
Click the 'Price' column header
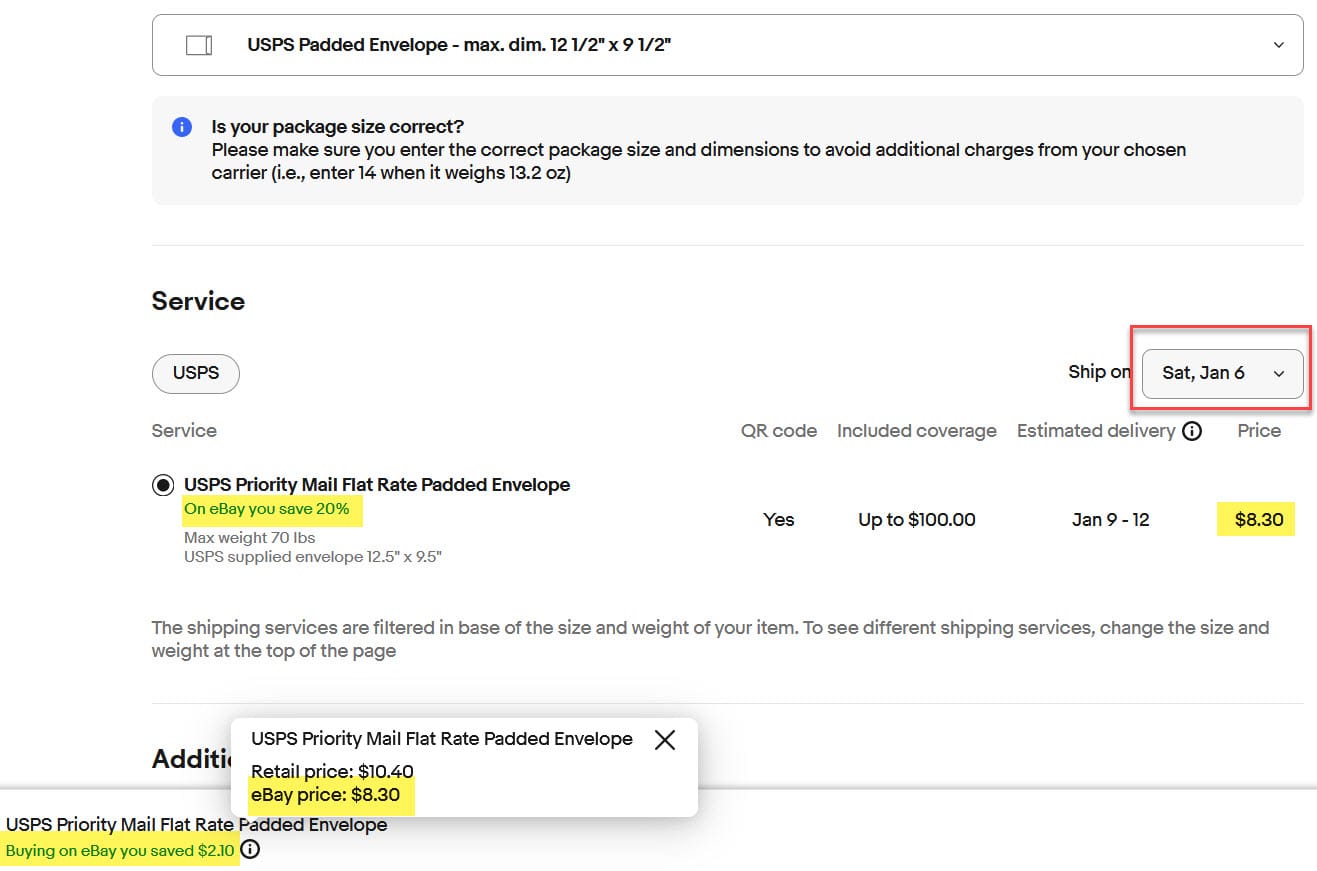point(1259,431)
